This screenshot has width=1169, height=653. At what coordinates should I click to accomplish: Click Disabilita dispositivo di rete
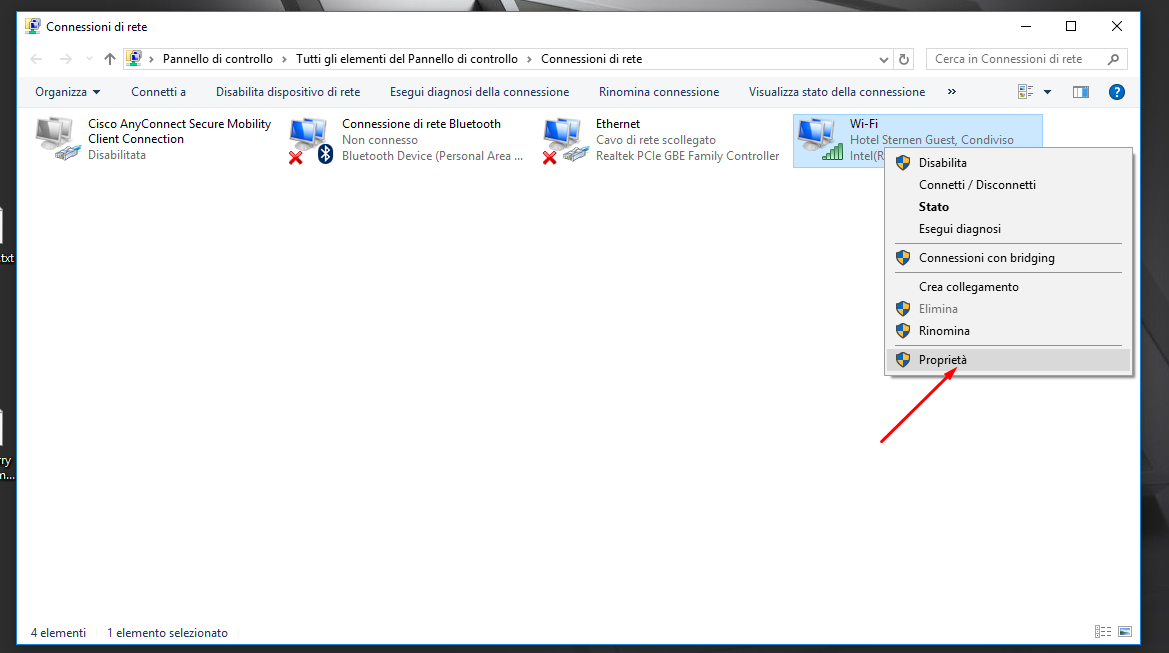coord(288,92)
